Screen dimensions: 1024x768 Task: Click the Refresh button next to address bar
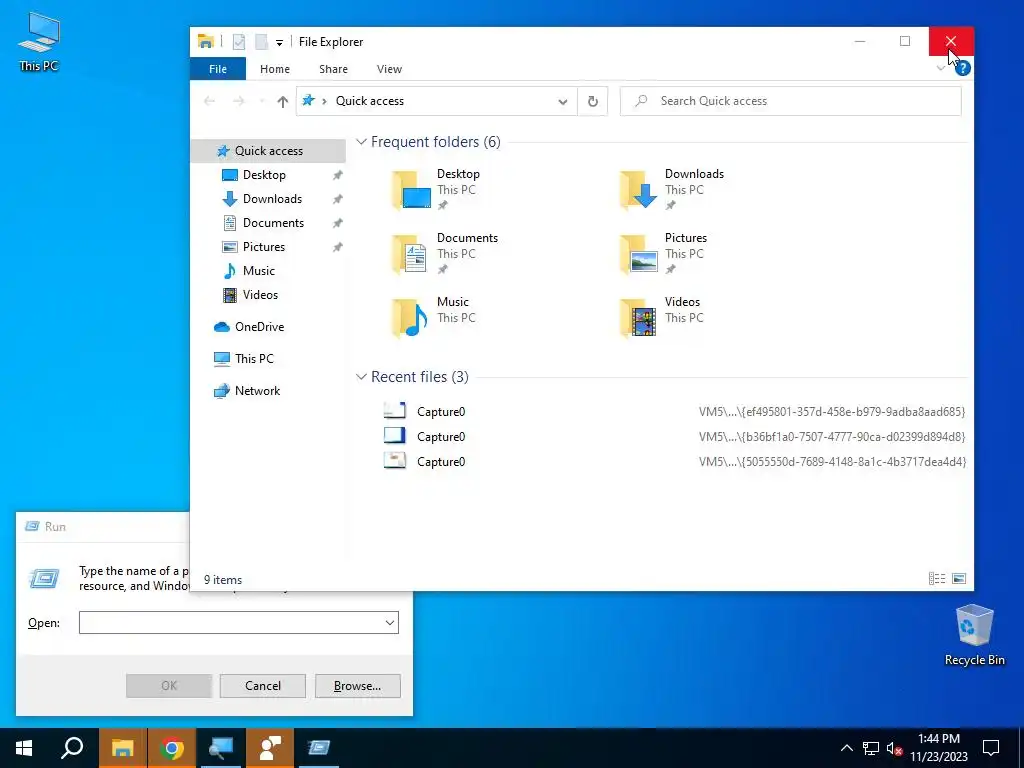pos(593,101)
